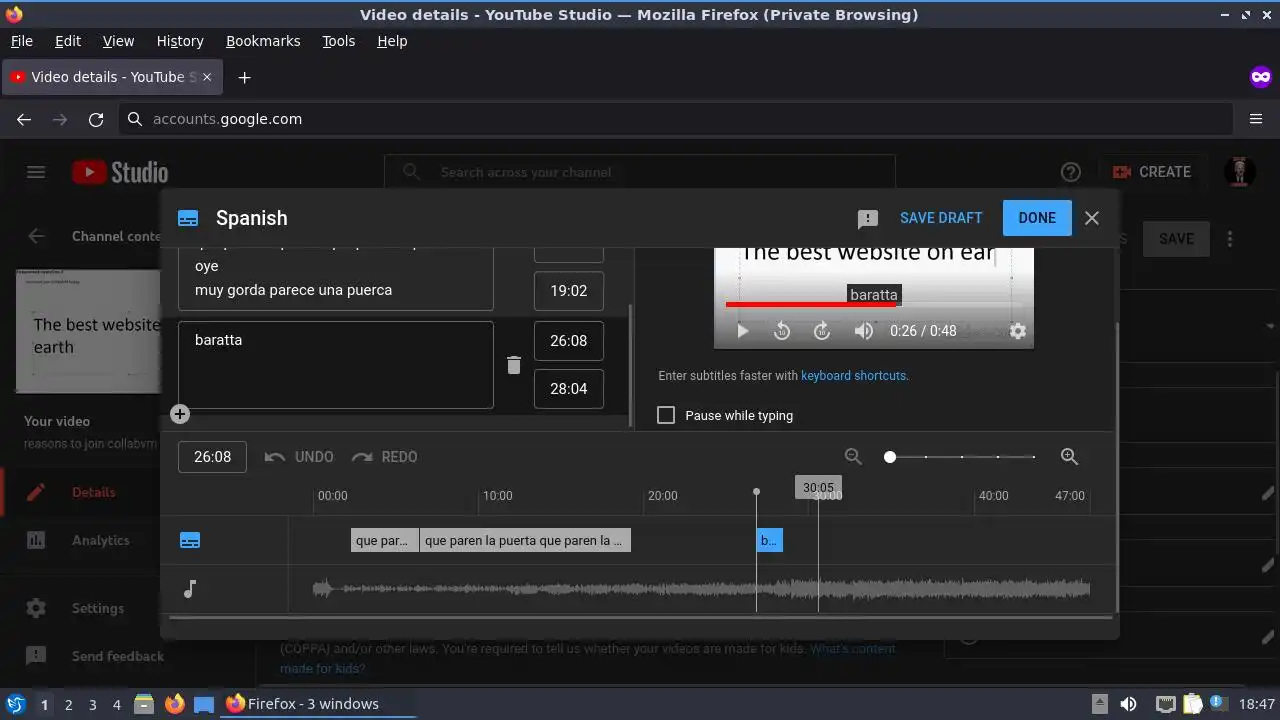Mute the preview video volume
The image size is (1280, 720).
[x=863, y=331]
